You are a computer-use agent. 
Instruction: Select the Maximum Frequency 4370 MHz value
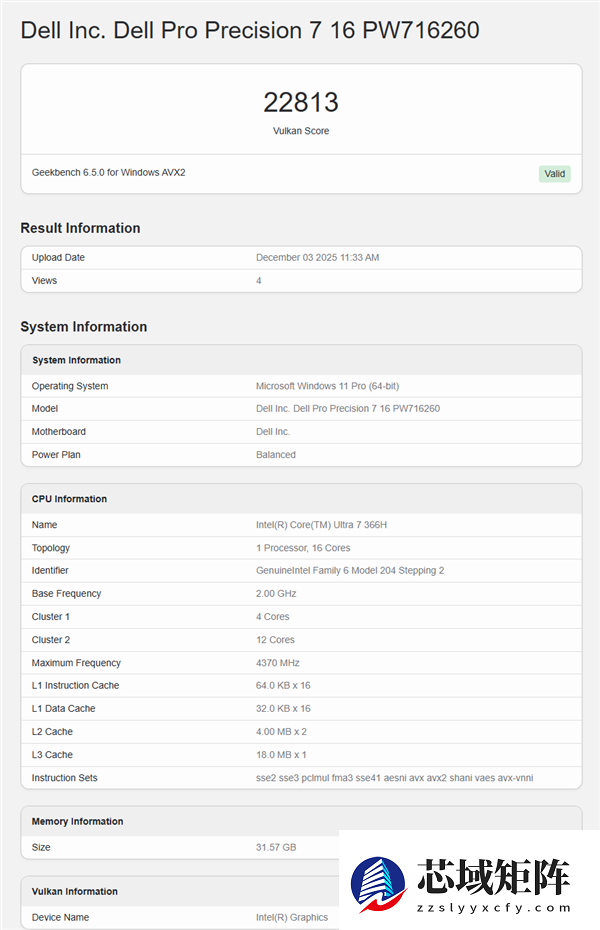tap(277, 663)
